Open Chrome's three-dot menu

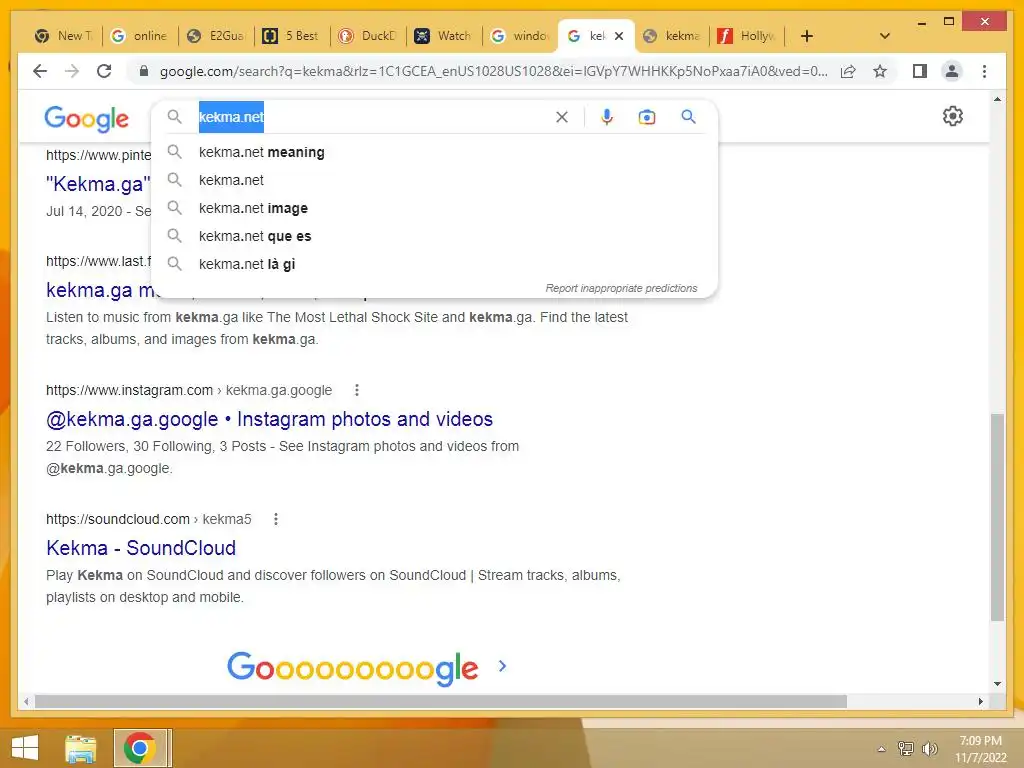point(984,71)
